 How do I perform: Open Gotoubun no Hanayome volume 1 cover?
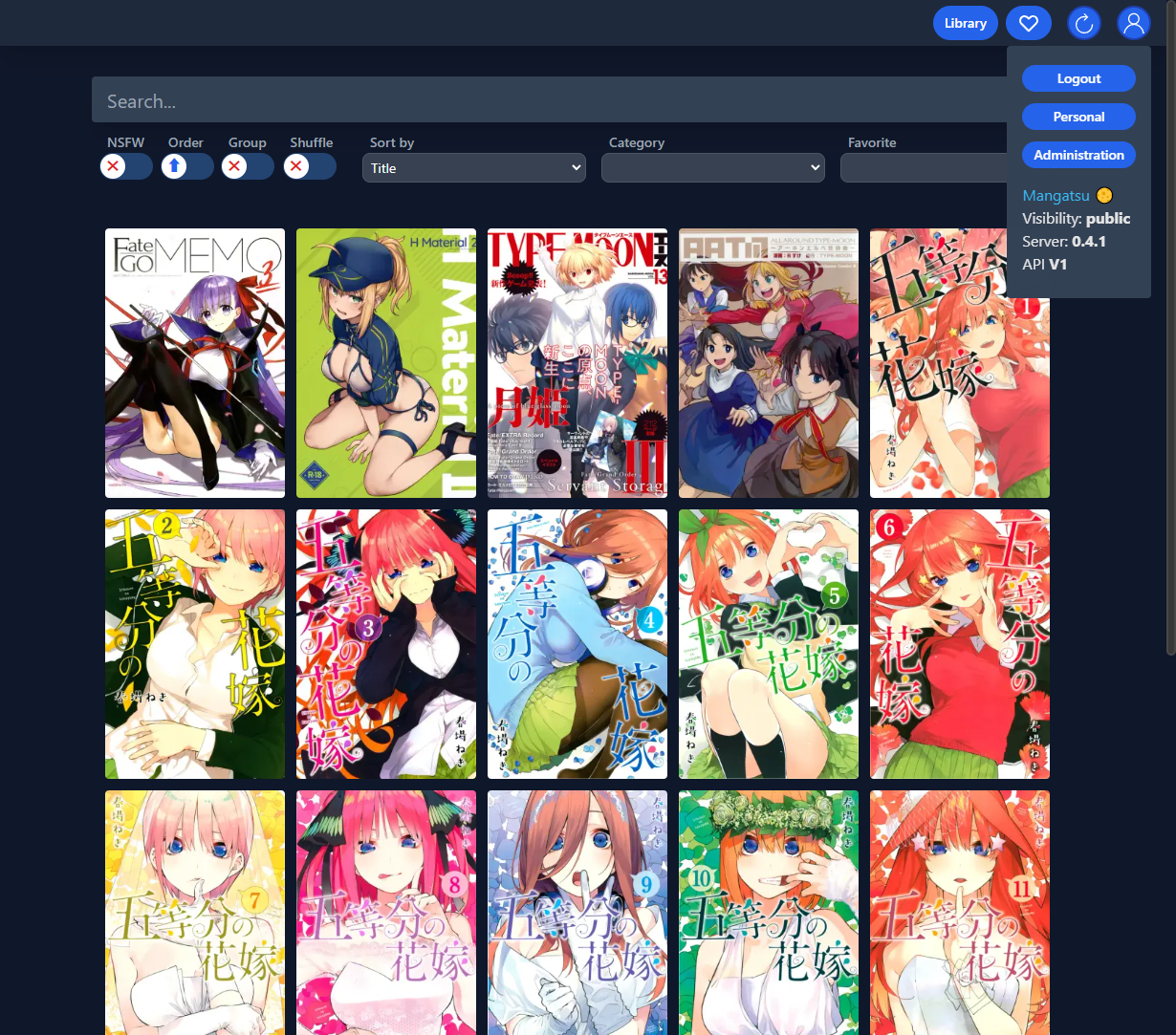pyautogui.click(x=960, y=363)
